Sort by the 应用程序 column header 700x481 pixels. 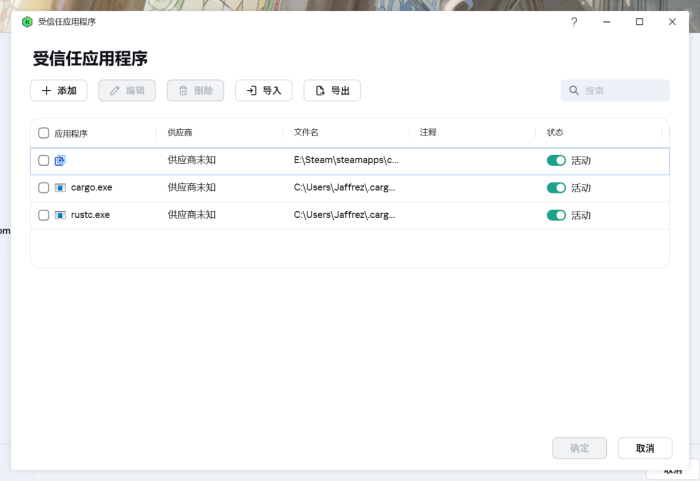pyautogui.click(x=71, y=134)
